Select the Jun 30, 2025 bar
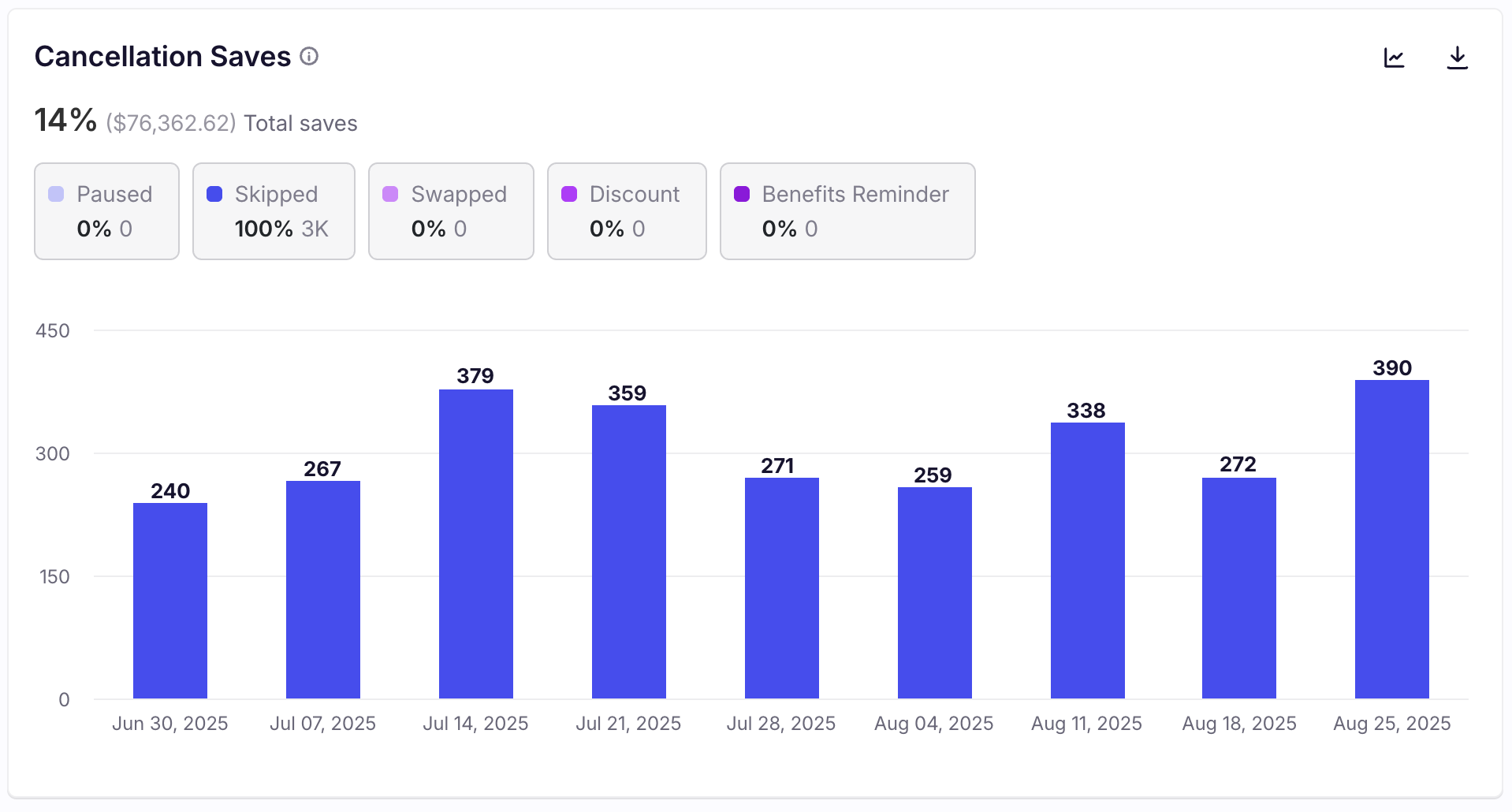This screenshot has height=812, width=1512. 170,600
